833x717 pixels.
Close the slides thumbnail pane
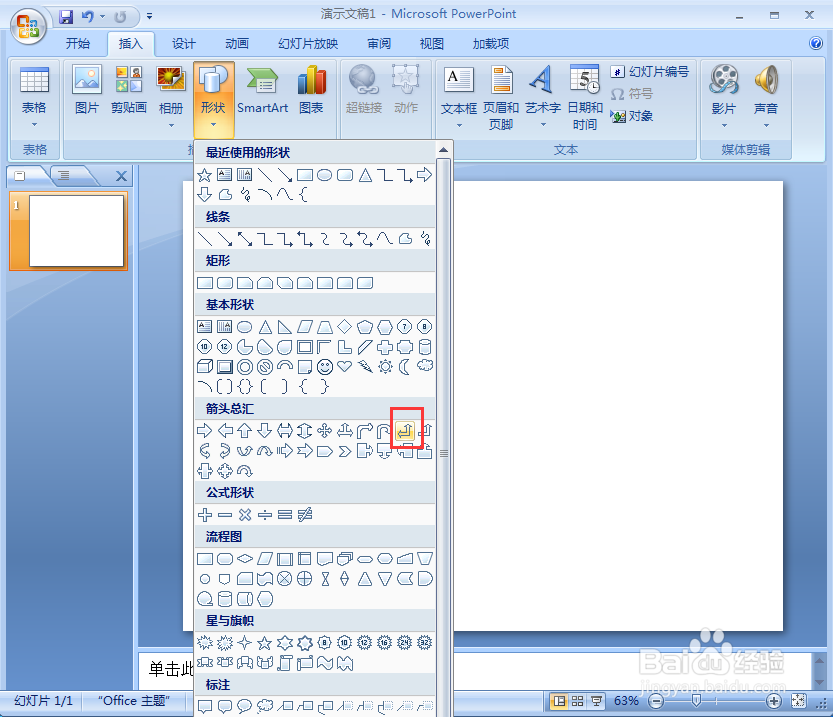(x=121, y=176)
